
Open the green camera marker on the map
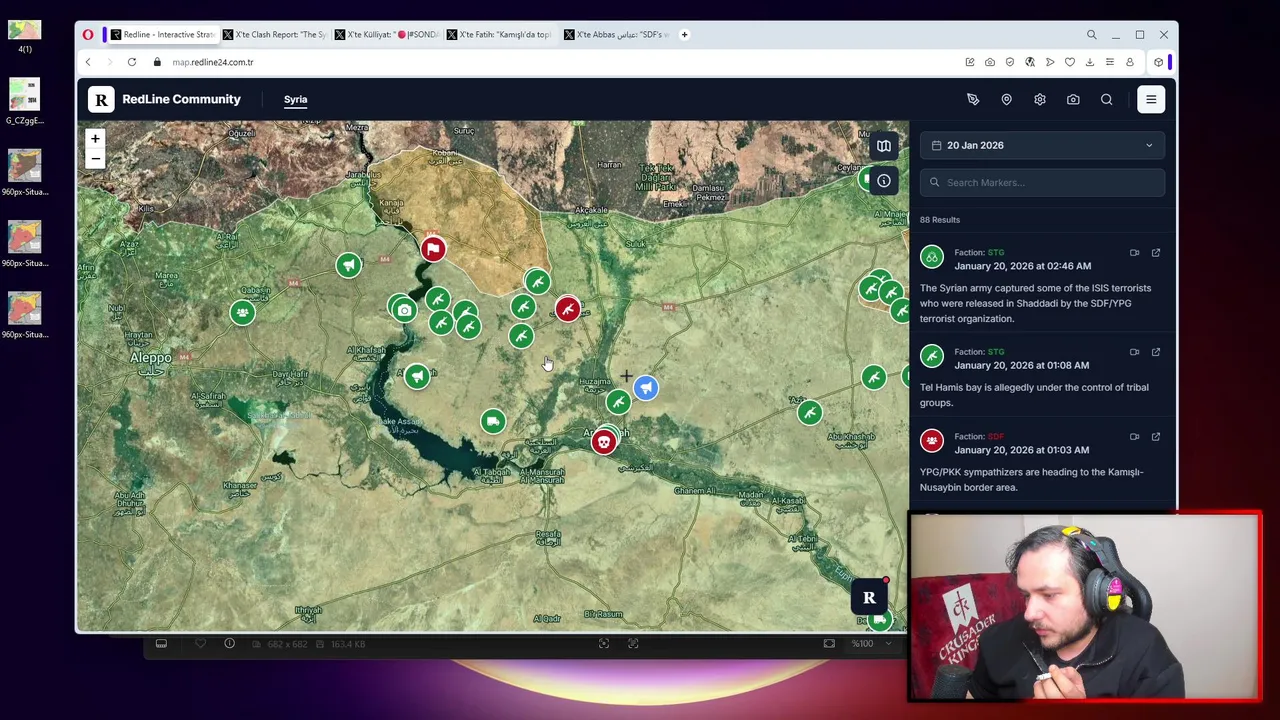[x=404, y=310]
